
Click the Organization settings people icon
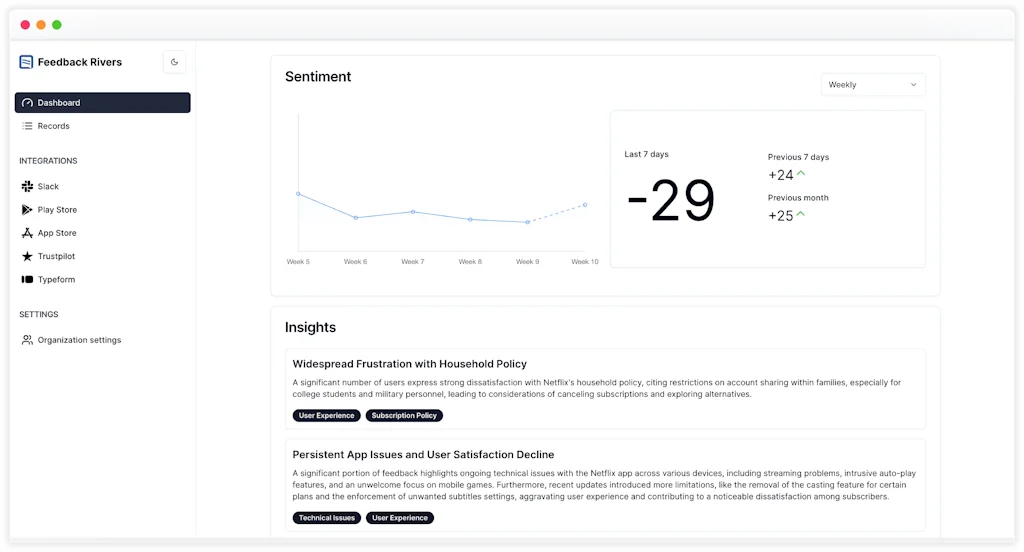(27, 340)
